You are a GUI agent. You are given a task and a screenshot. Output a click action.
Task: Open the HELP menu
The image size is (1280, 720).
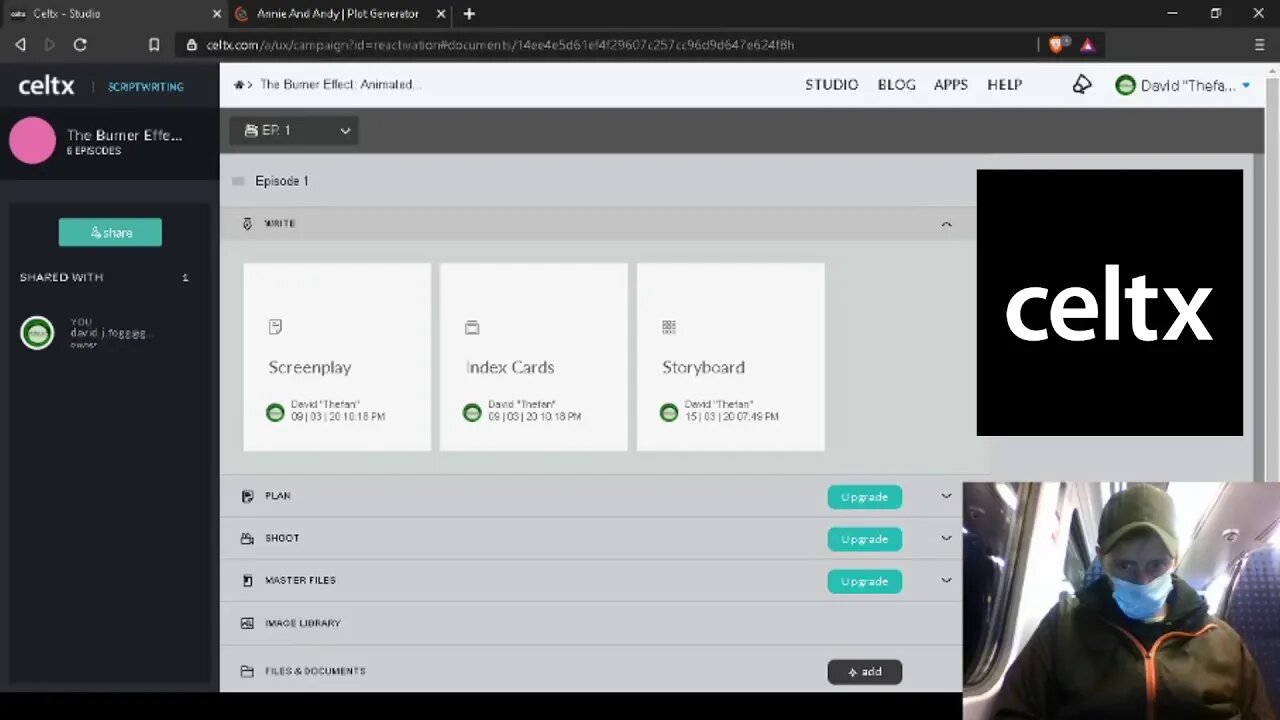(x=1004, y=85)
